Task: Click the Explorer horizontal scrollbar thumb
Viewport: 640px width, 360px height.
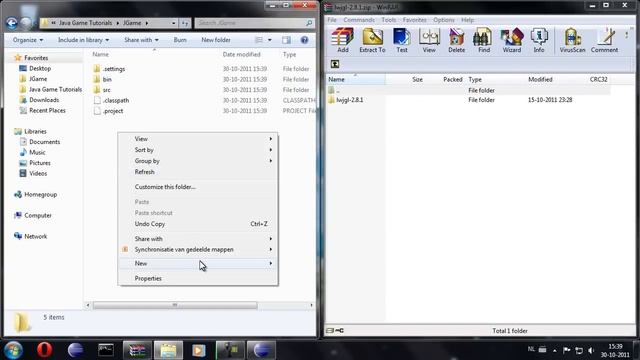Action: (175, 305)
